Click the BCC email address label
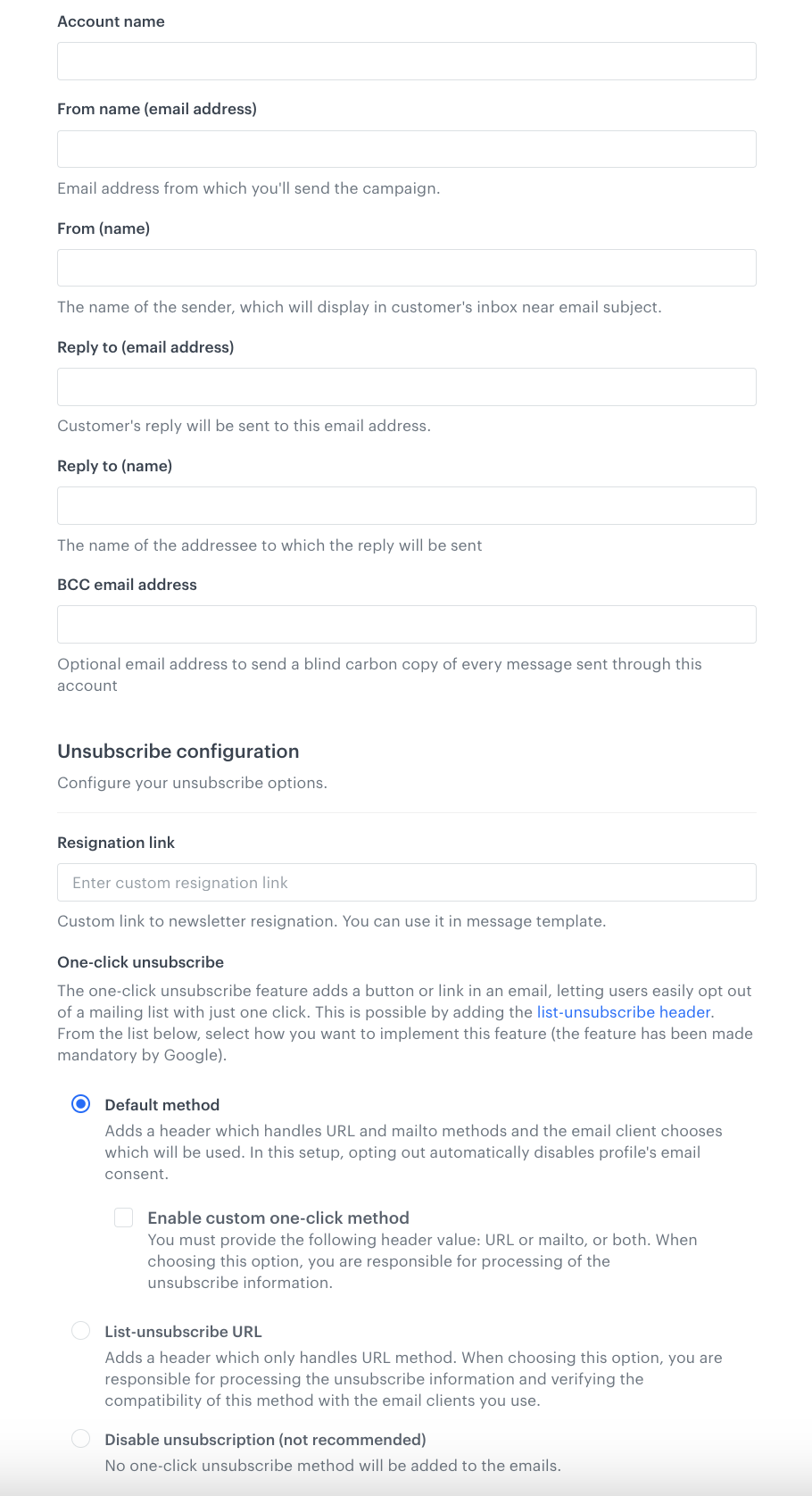This screenshot has height=1496, width=812. point(127,585)
